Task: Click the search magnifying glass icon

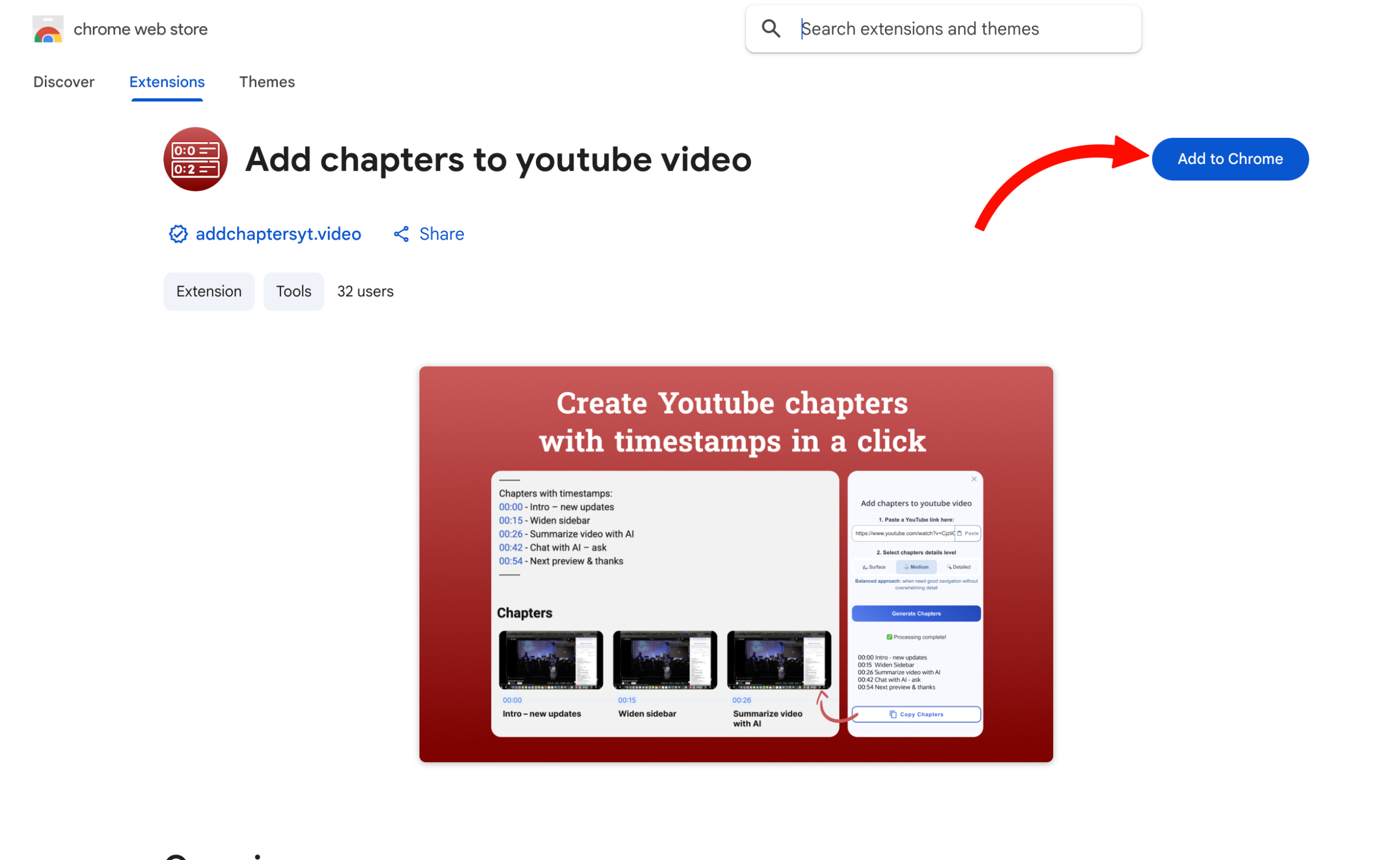Action: 772,28
